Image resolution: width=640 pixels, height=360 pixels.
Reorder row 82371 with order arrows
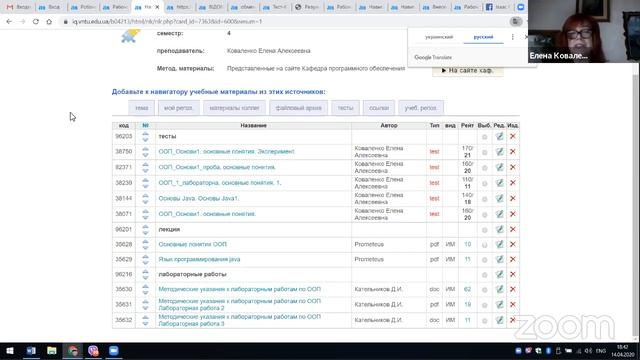(145, 167)
